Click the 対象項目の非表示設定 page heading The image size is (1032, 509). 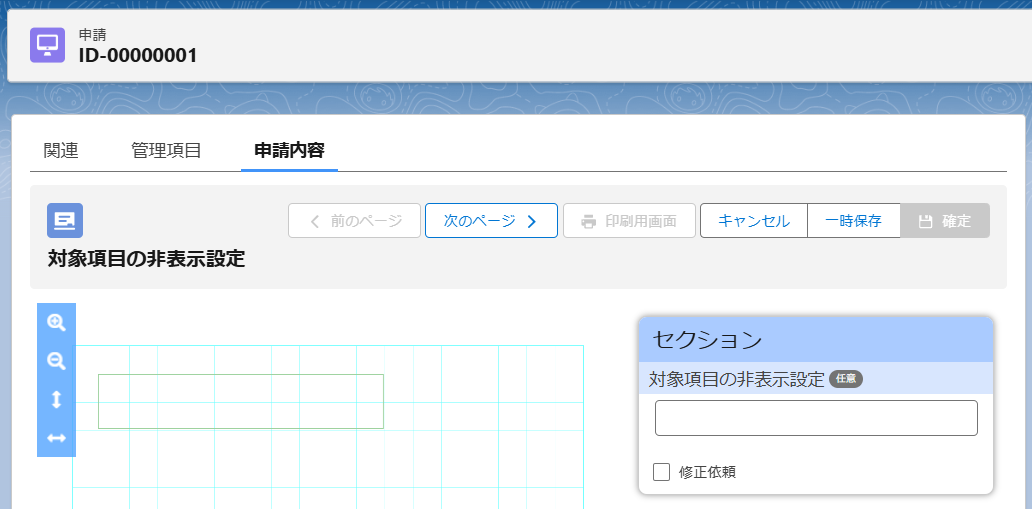146,259
